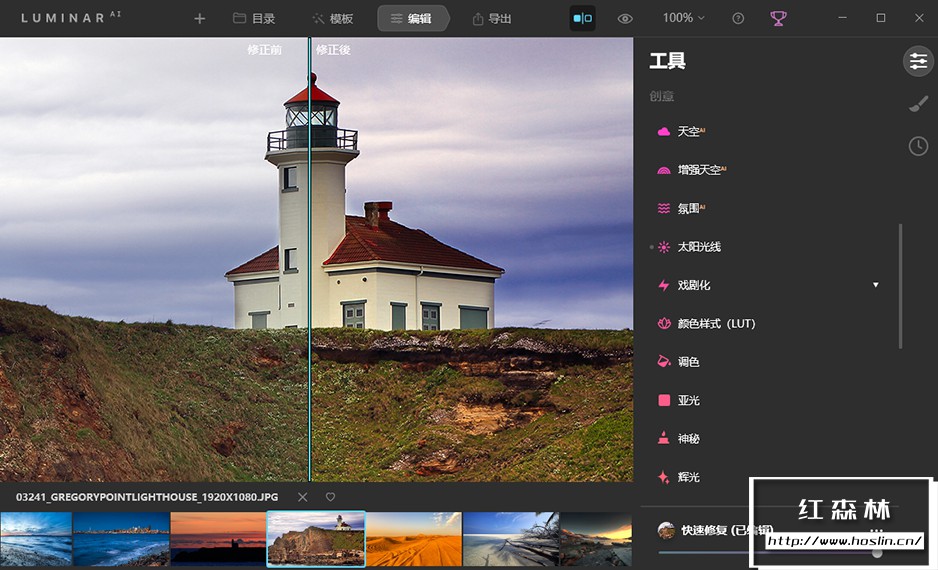Click the 修正前 before label

click(x=264, y=50)
